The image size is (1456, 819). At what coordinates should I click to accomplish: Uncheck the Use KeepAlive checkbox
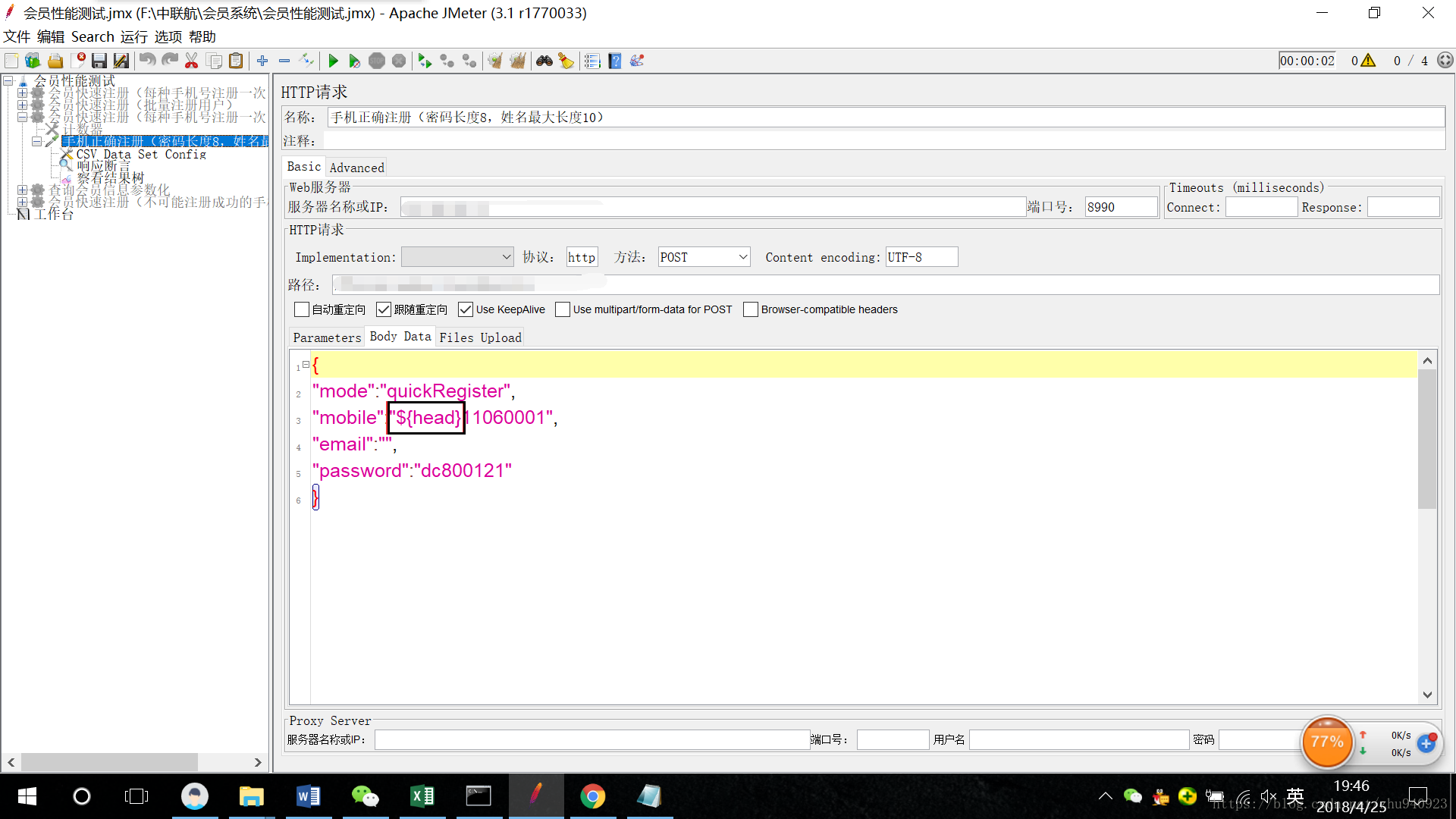466,309
